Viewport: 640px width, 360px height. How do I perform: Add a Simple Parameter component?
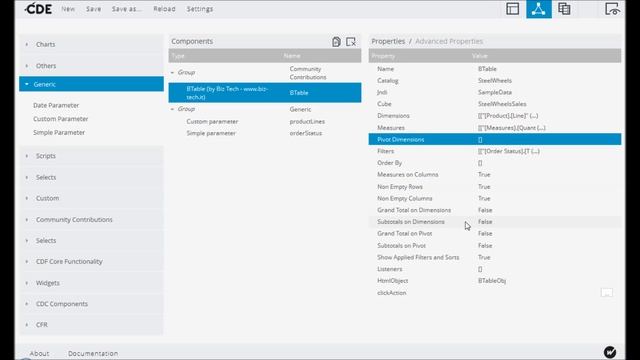[59, 133]
